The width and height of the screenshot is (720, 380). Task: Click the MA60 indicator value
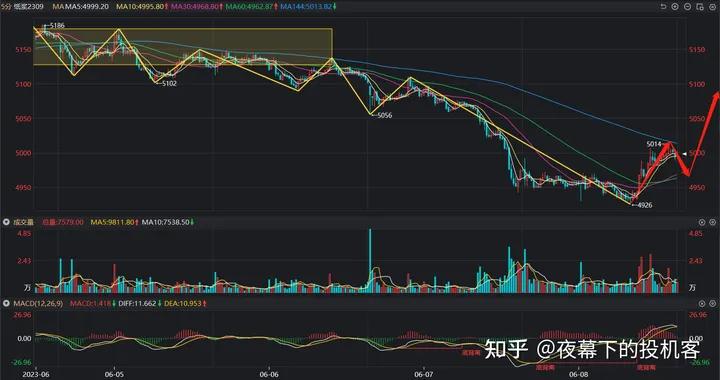coord(249,7)
